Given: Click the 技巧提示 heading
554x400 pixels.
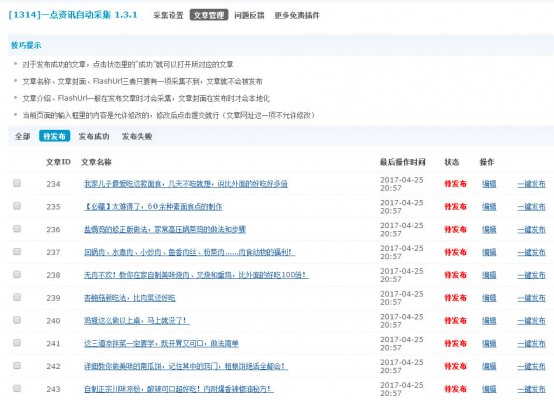Looking at the screenshot, I should (x=26, y=45).
